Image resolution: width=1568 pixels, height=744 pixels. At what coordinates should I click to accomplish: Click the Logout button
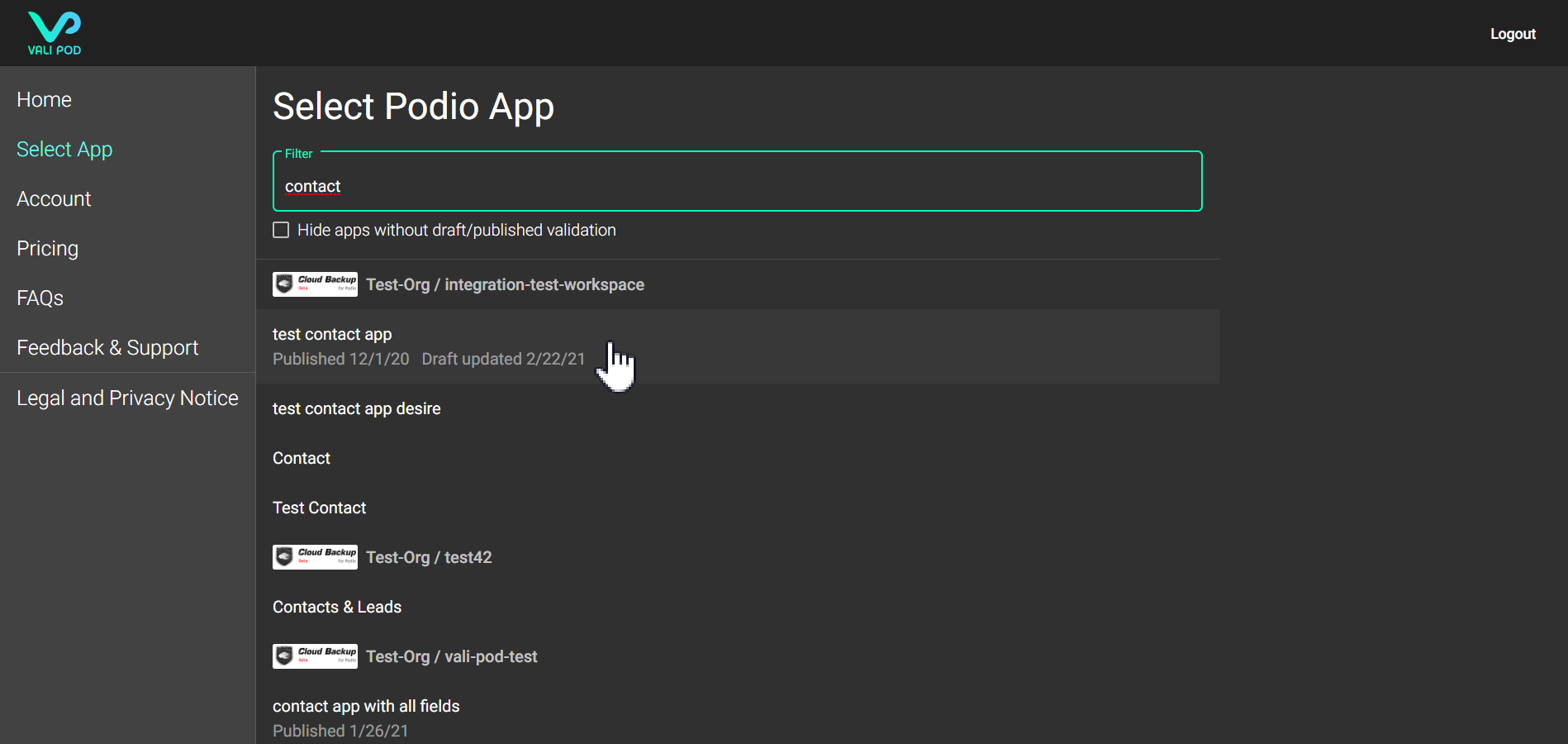(x=1513, y=34)
